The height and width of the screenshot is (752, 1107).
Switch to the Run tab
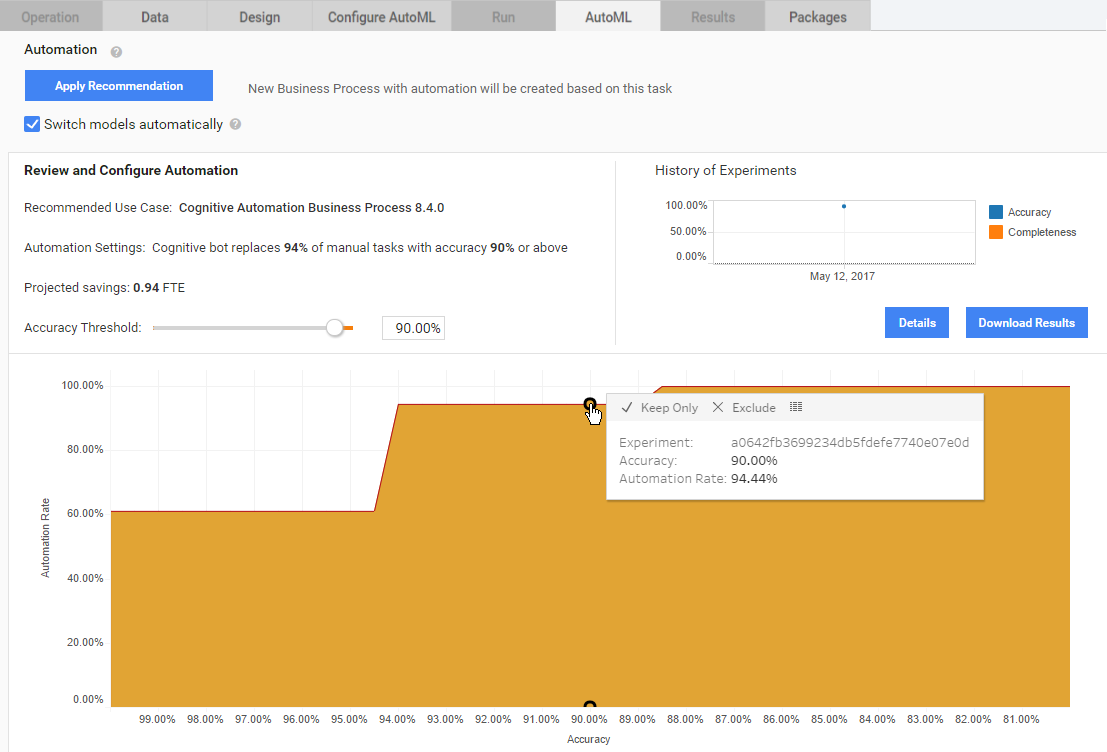click(x=503, y=17)
